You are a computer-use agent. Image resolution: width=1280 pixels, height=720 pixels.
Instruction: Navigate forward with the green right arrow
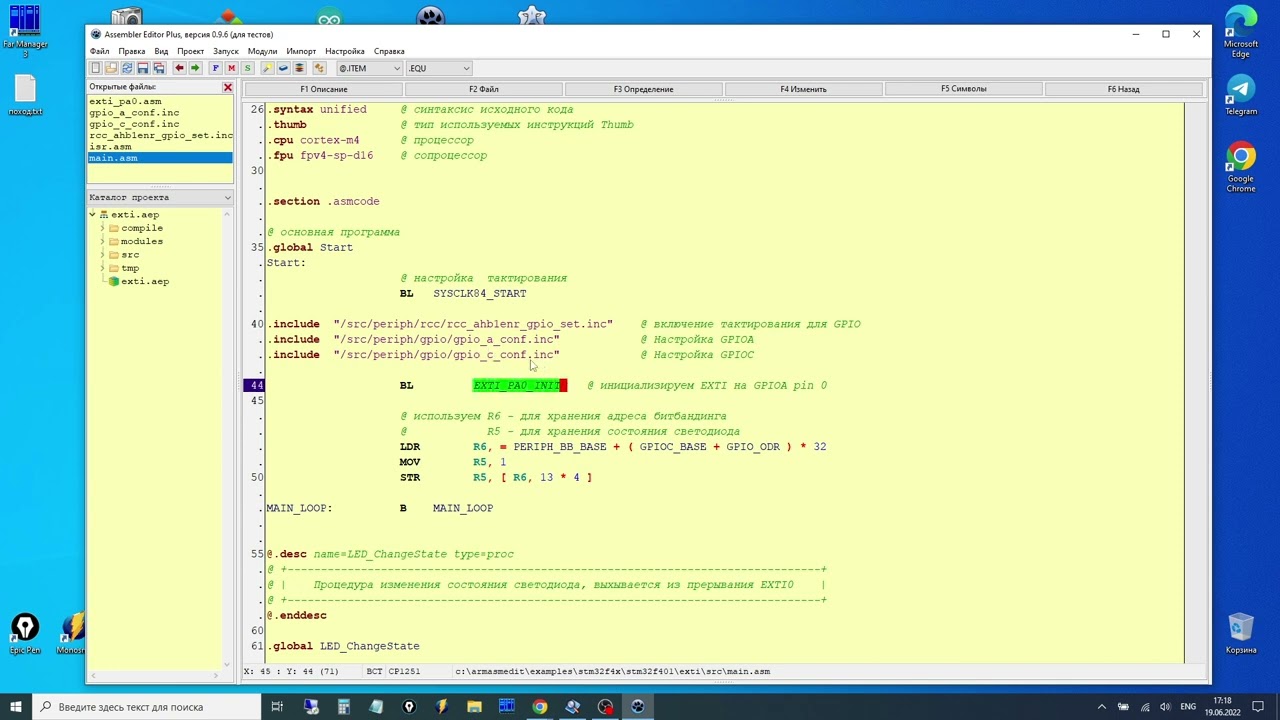pos(195,68)
